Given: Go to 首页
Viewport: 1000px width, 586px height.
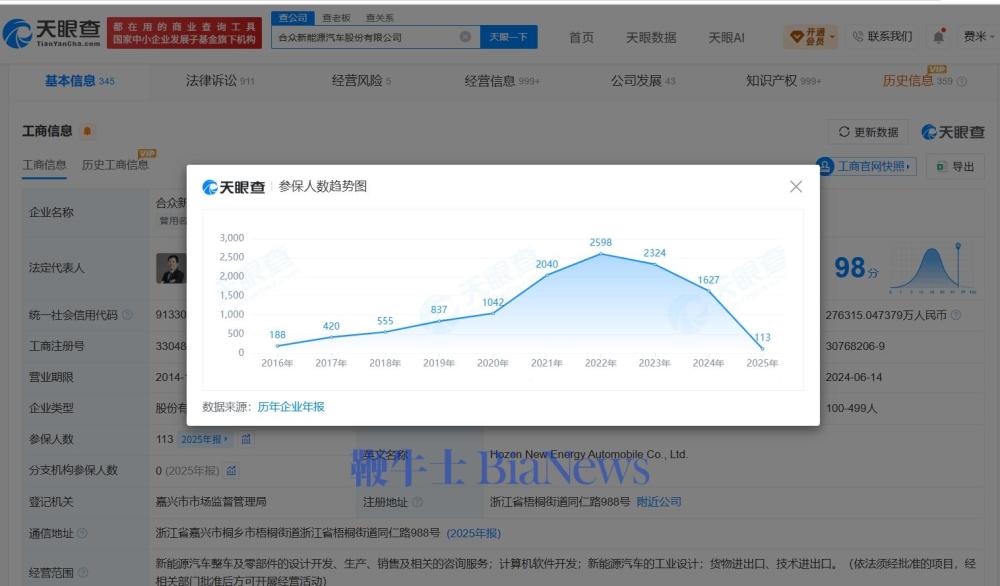Looking at the screenshot, I should tap(581, 38).
